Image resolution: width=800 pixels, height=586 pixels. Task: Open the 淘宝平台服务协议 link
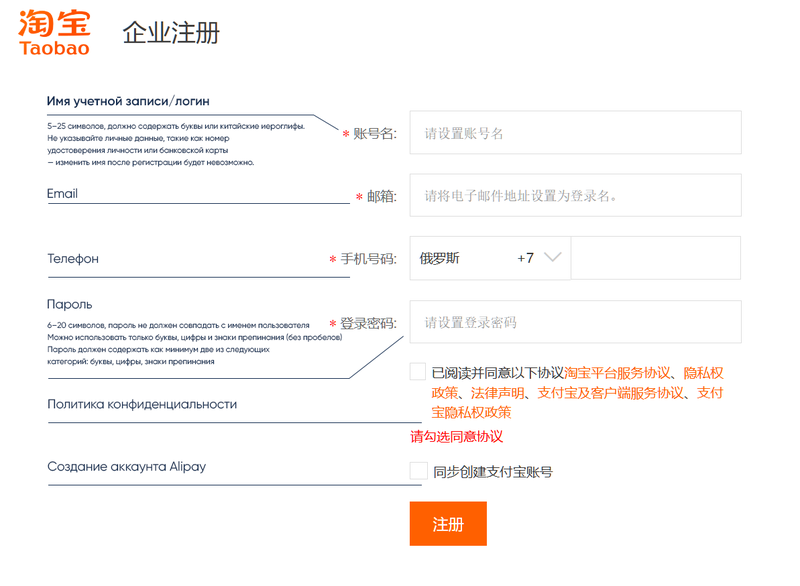pyautogui.click(x=617, y=373)
